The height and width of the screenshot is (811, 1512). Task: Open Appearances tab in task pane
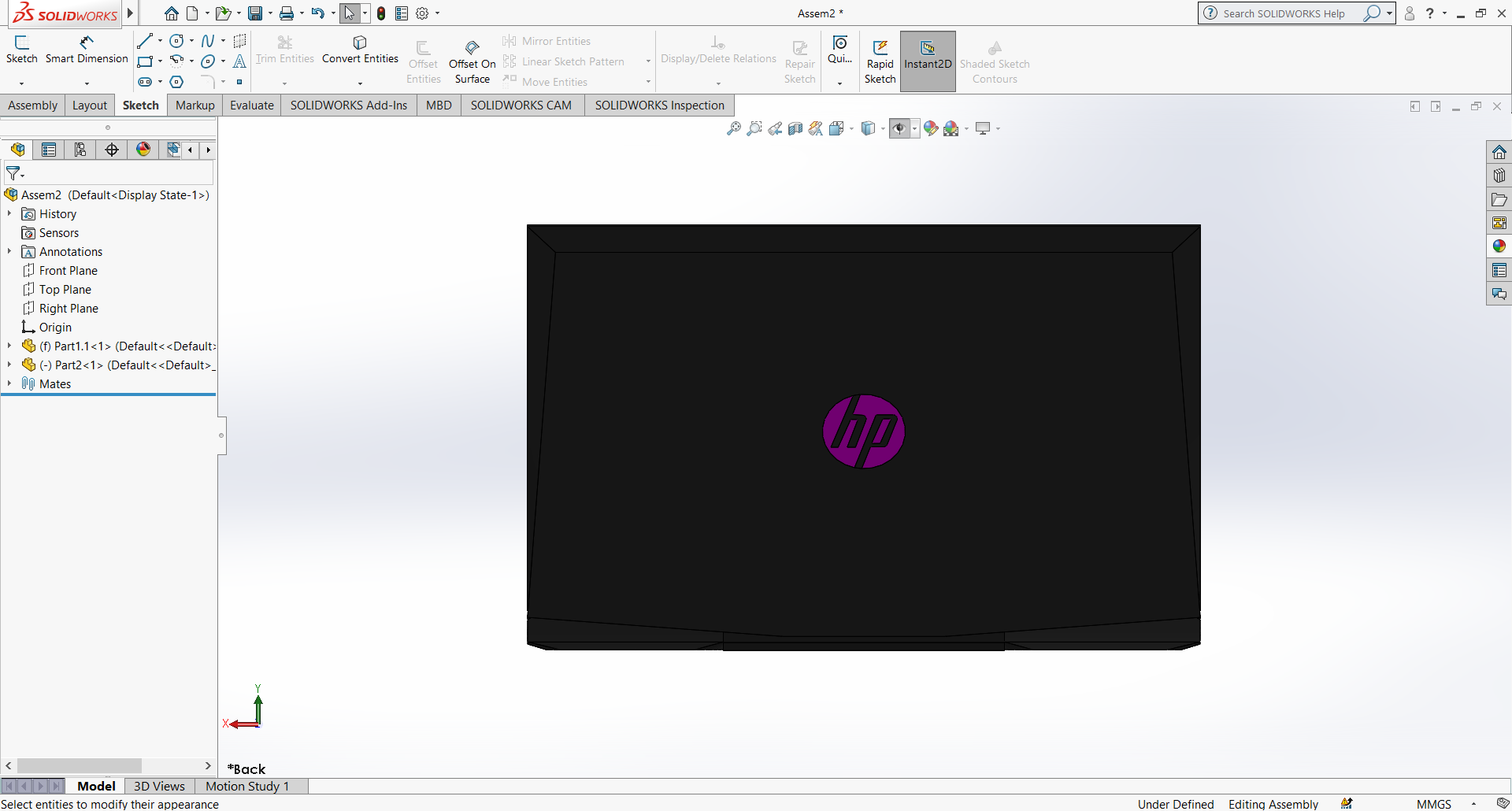(1499, 246)
